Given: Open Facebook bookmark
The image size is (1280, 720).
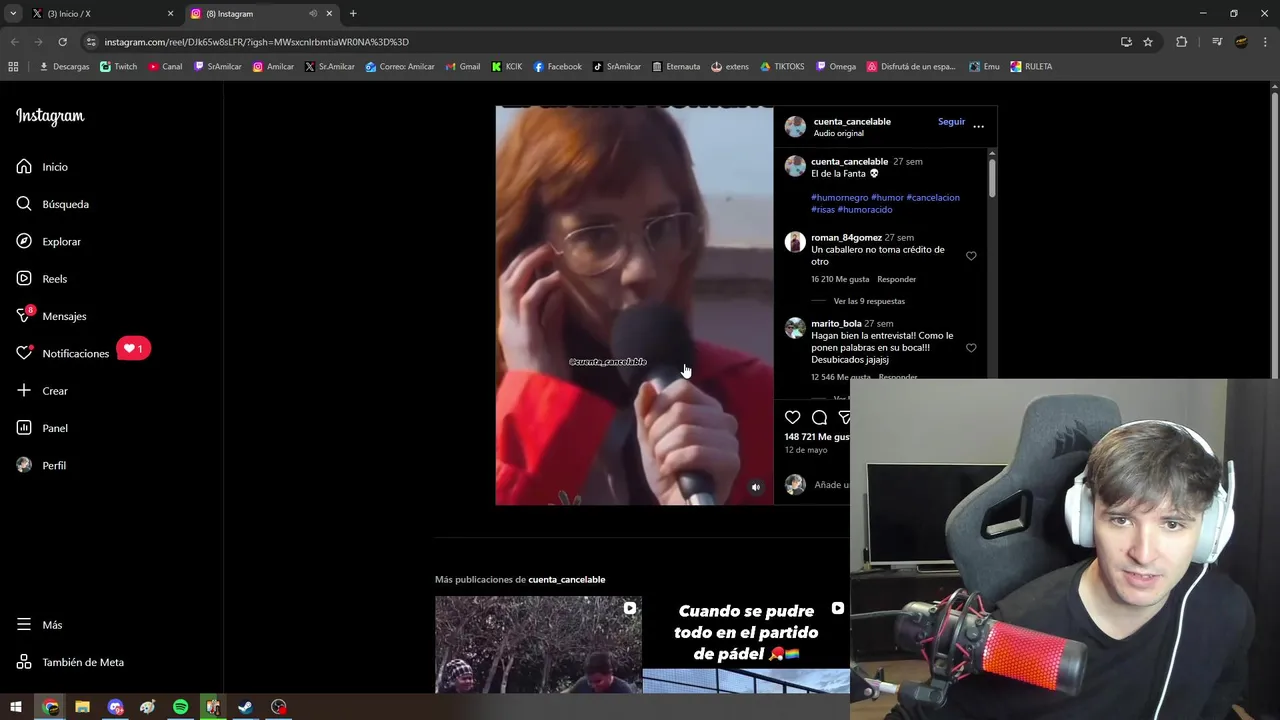Looking at the screenshot, I should 557,67.
